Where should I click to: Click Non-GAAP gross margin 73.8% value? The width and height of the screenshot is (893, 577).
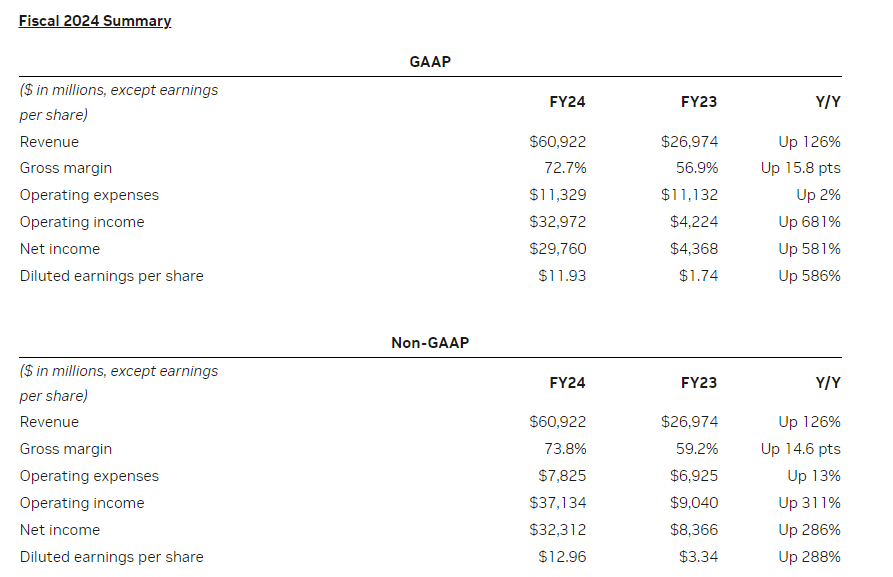pyautogui.click(x=563, y=449)
